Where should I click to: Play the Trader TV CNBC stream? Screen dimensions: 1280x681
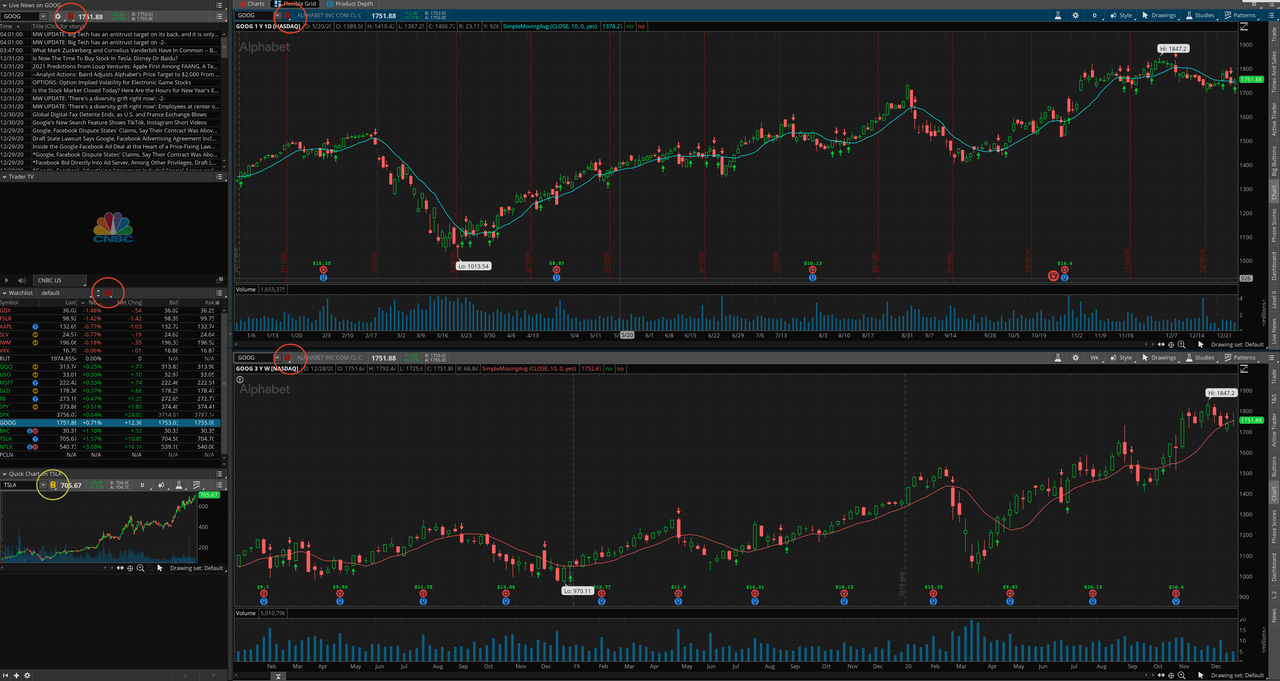point(7,281)
